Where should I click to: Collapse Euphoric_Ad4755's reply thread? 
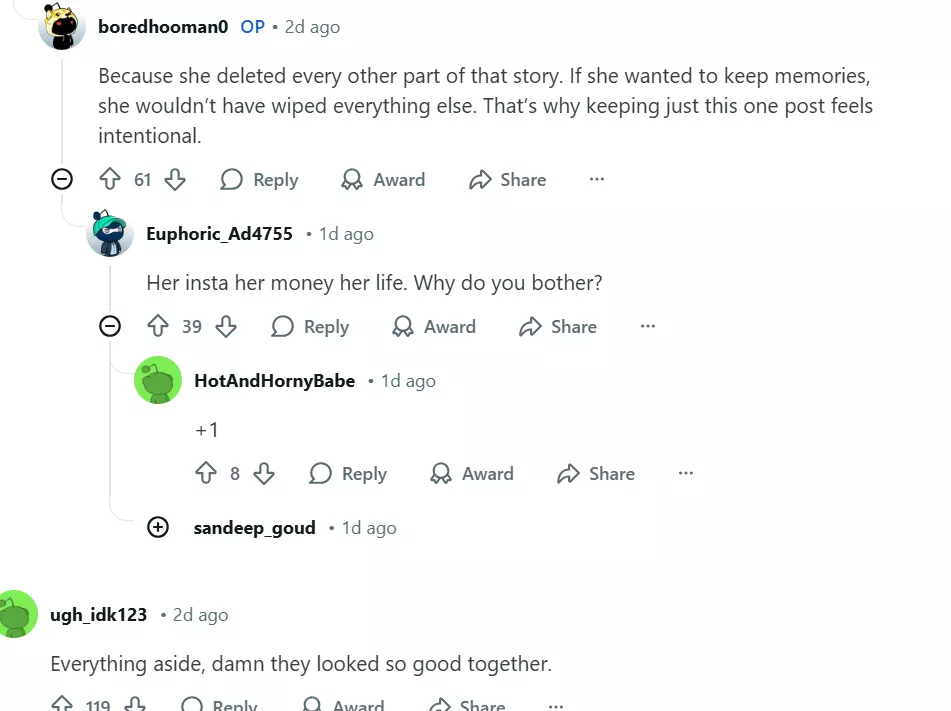click(x=110, y=327)
